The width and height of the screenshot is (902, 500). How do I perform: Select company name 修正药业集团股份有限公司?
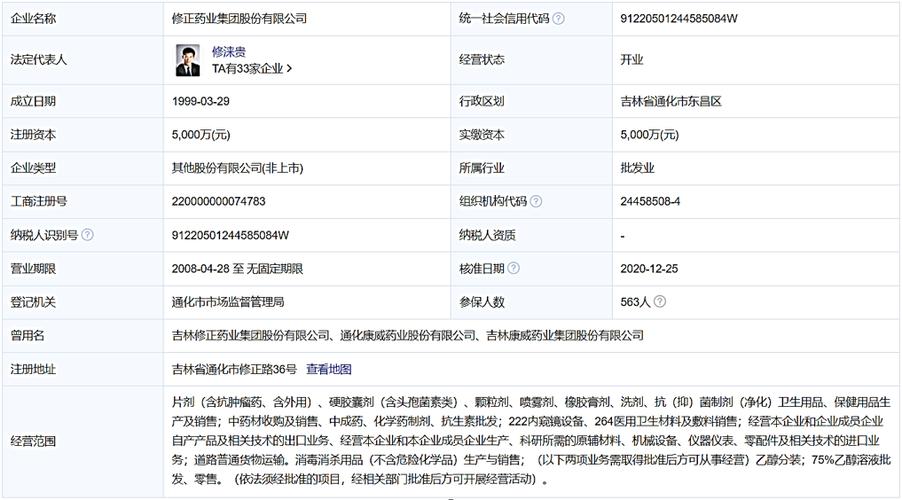tap(239, 18)
